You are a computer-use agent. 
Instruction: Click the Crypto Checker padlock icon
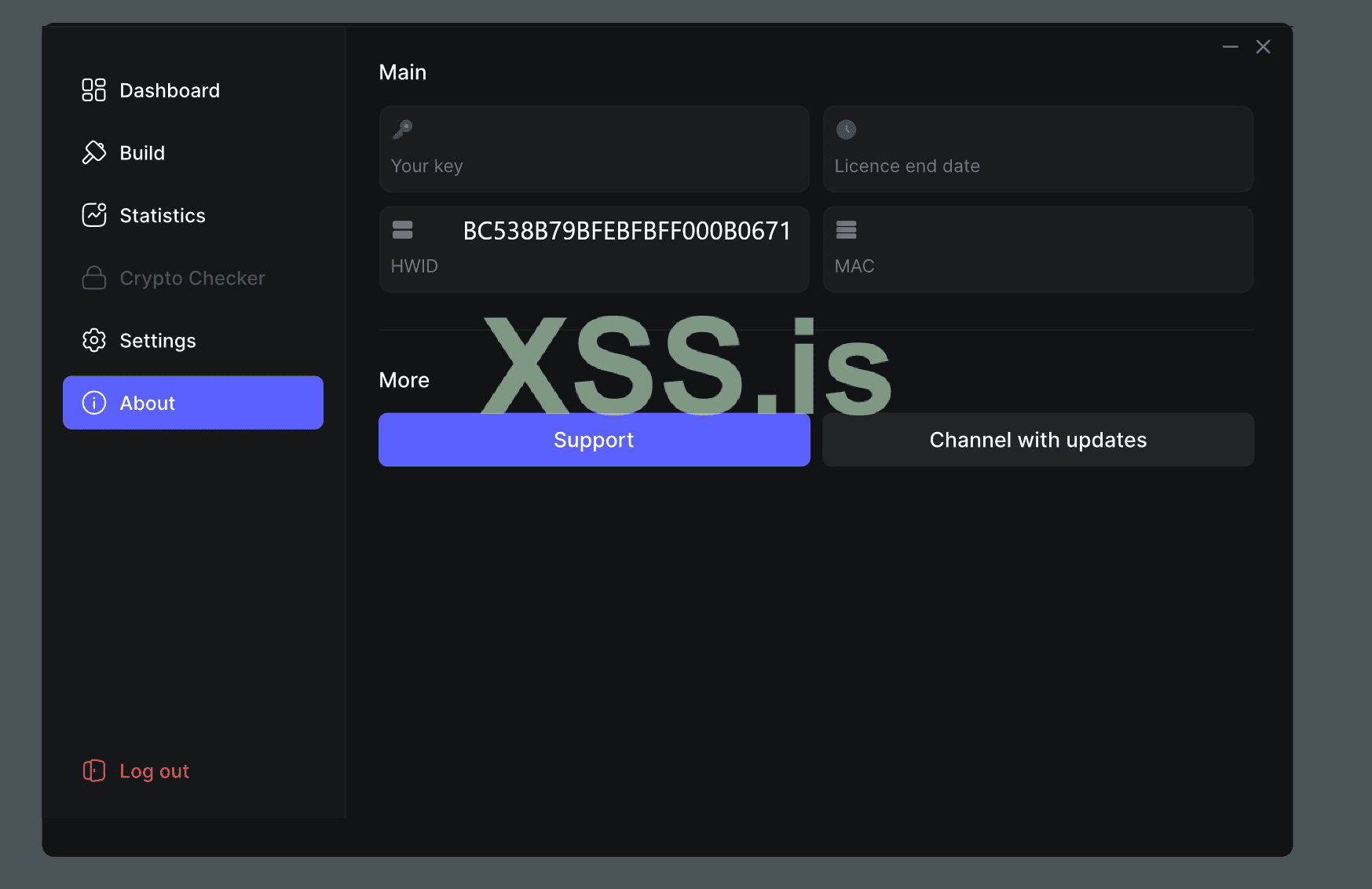click(x=93, y=277)
